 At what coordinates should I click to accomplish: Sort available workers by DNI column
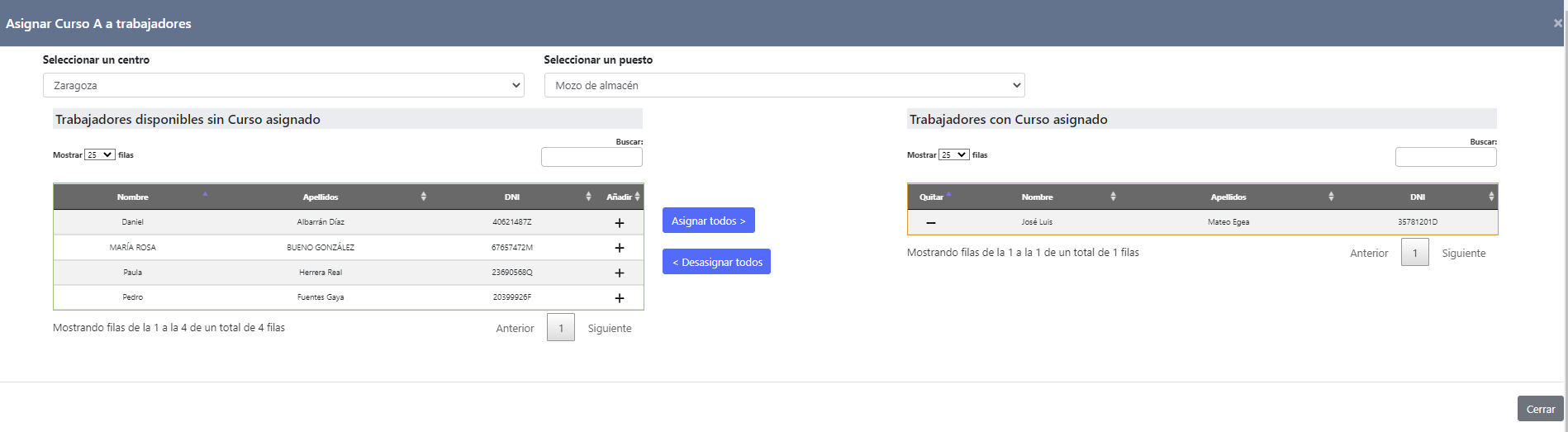(x=512, y=197)
